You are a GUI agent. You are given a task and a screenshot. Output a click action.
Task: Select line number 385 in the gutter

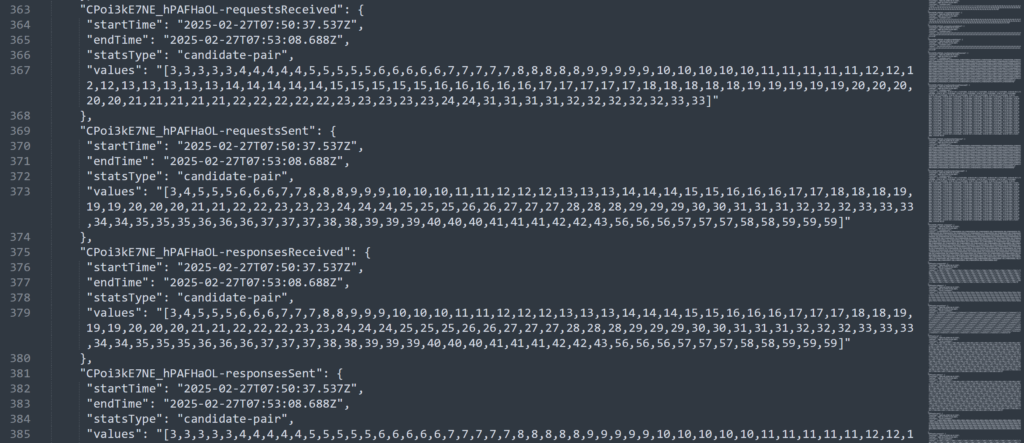tap(21, 435)
